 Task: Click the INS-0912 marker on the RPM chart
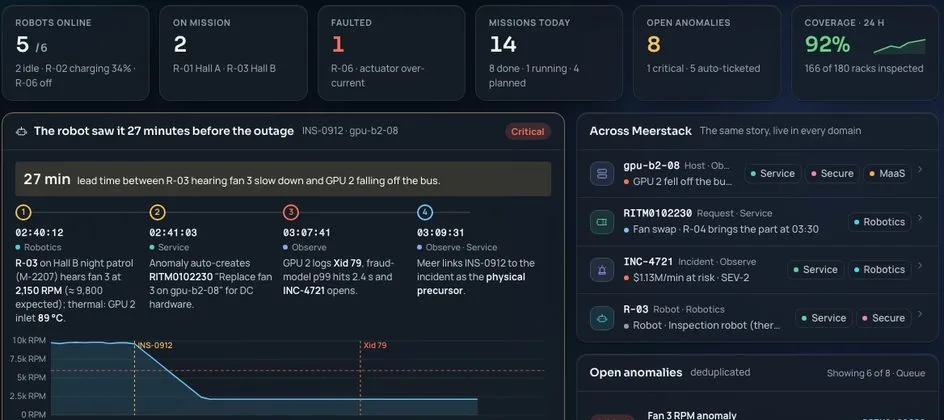pyautogui.click(x=155, y=345)
